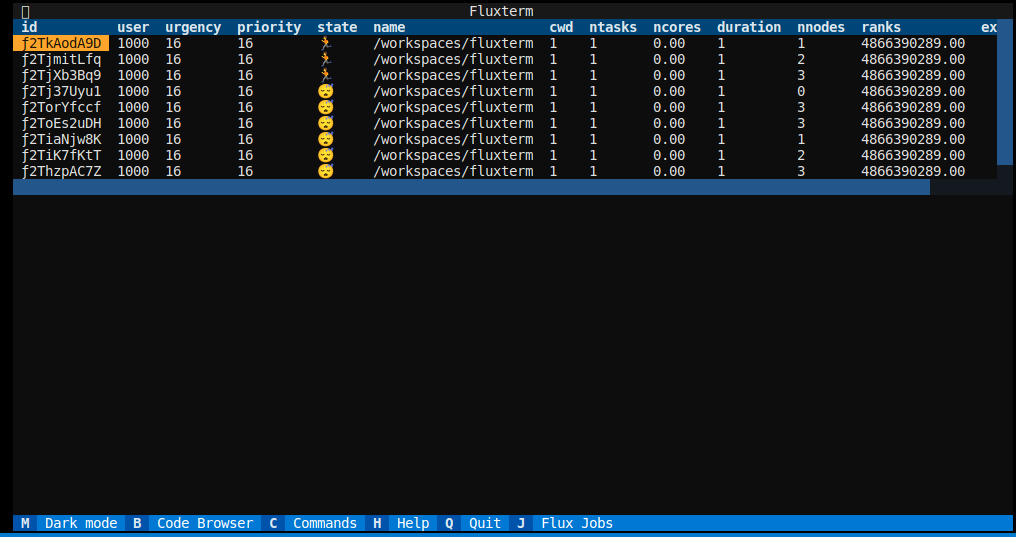Select job id f2Tj37Uyu1
Viewport: 1016px width, 537px height.
tap(61, 91)
